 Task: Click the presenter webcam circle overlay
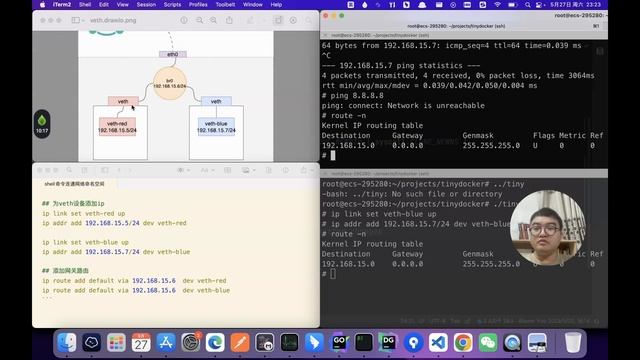pos(548,228)
